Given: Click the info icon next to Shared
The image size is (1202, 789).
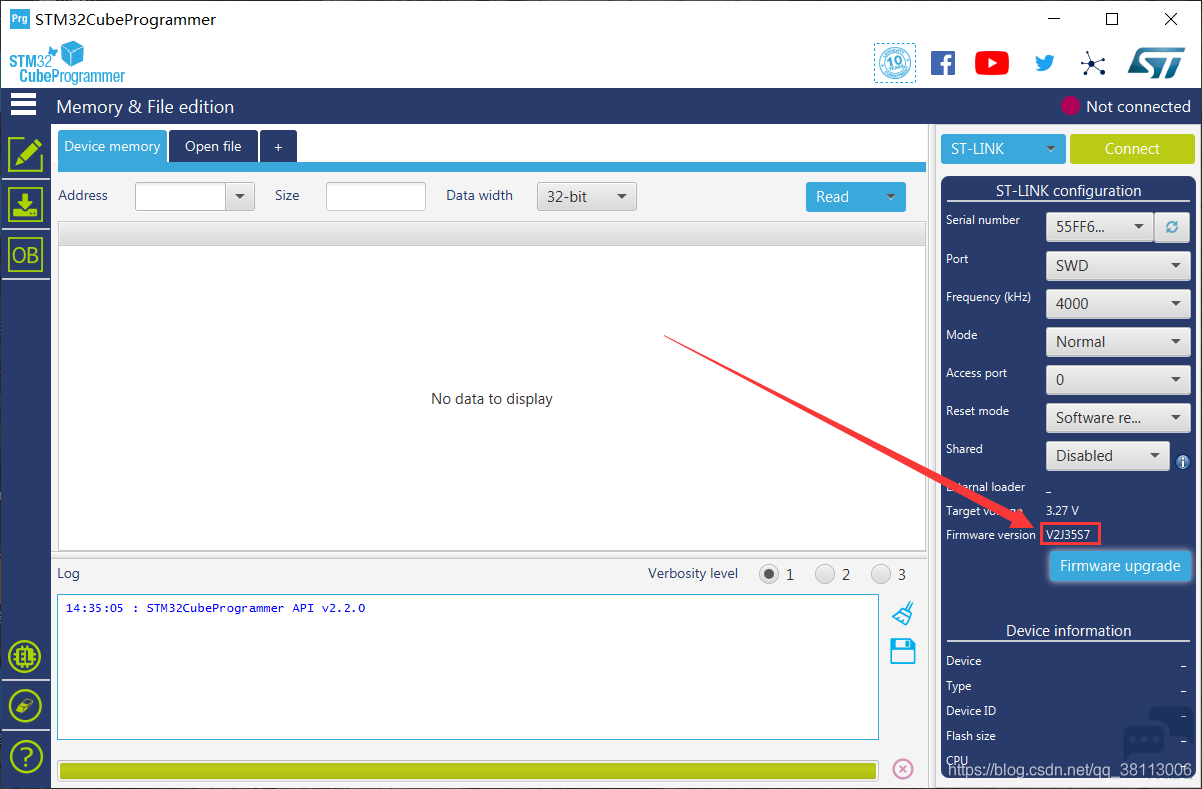Looking at the screenshot, I should click(x=1183, y=462).
